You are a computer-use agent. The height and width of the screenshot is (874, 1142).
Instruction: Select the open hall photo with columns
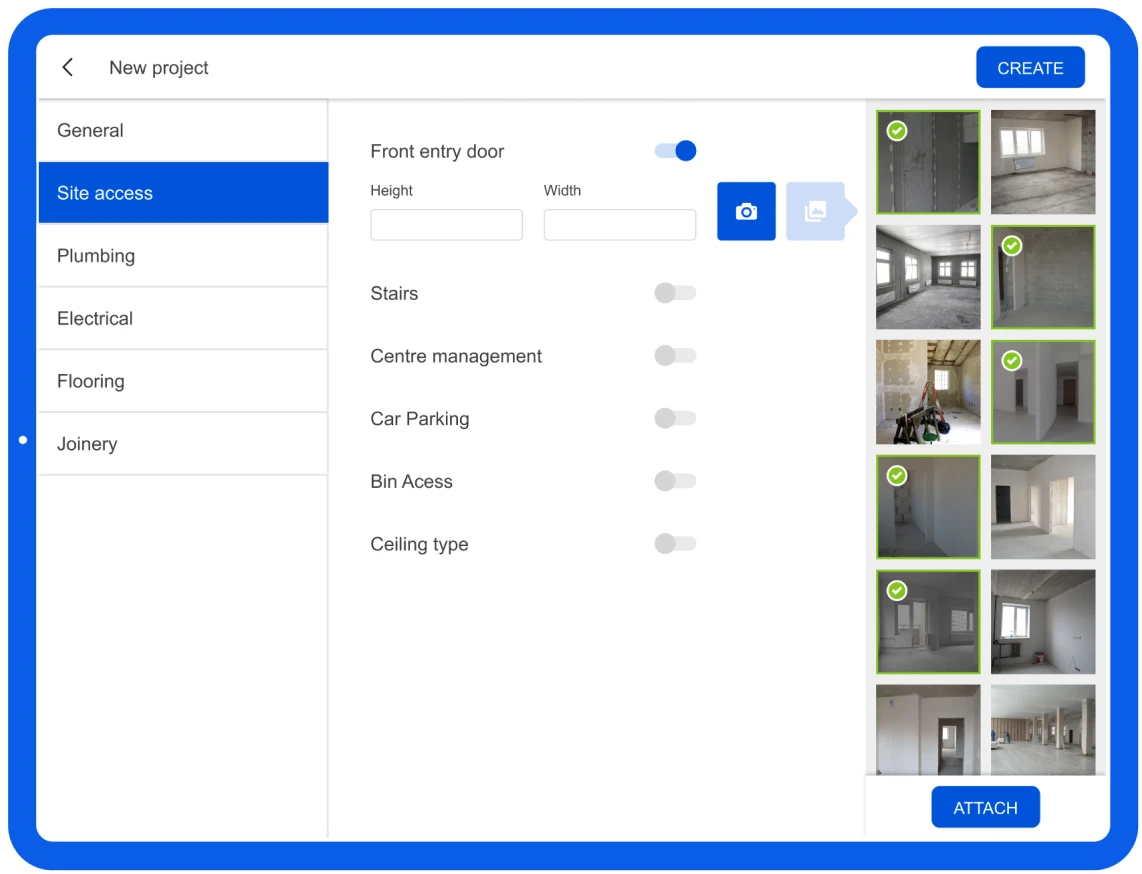(x=1042, y=730)
